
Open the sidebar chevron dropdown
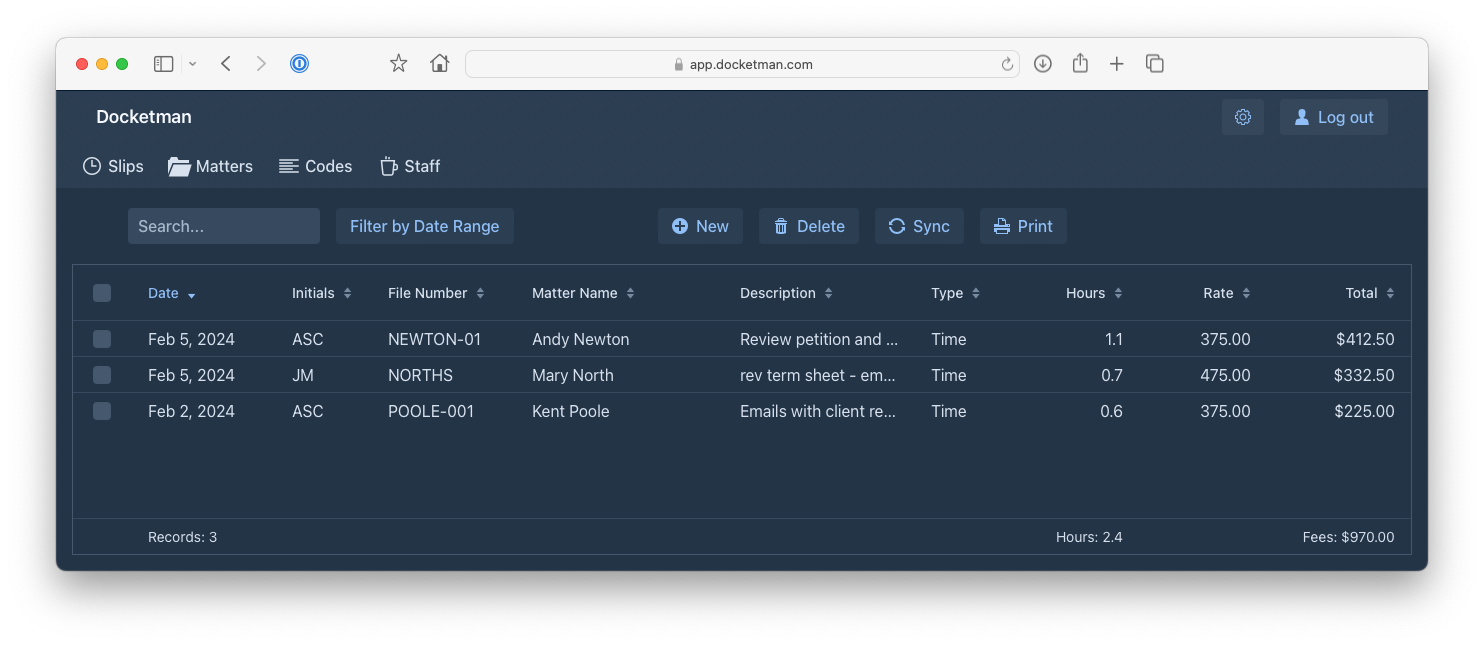192,64
